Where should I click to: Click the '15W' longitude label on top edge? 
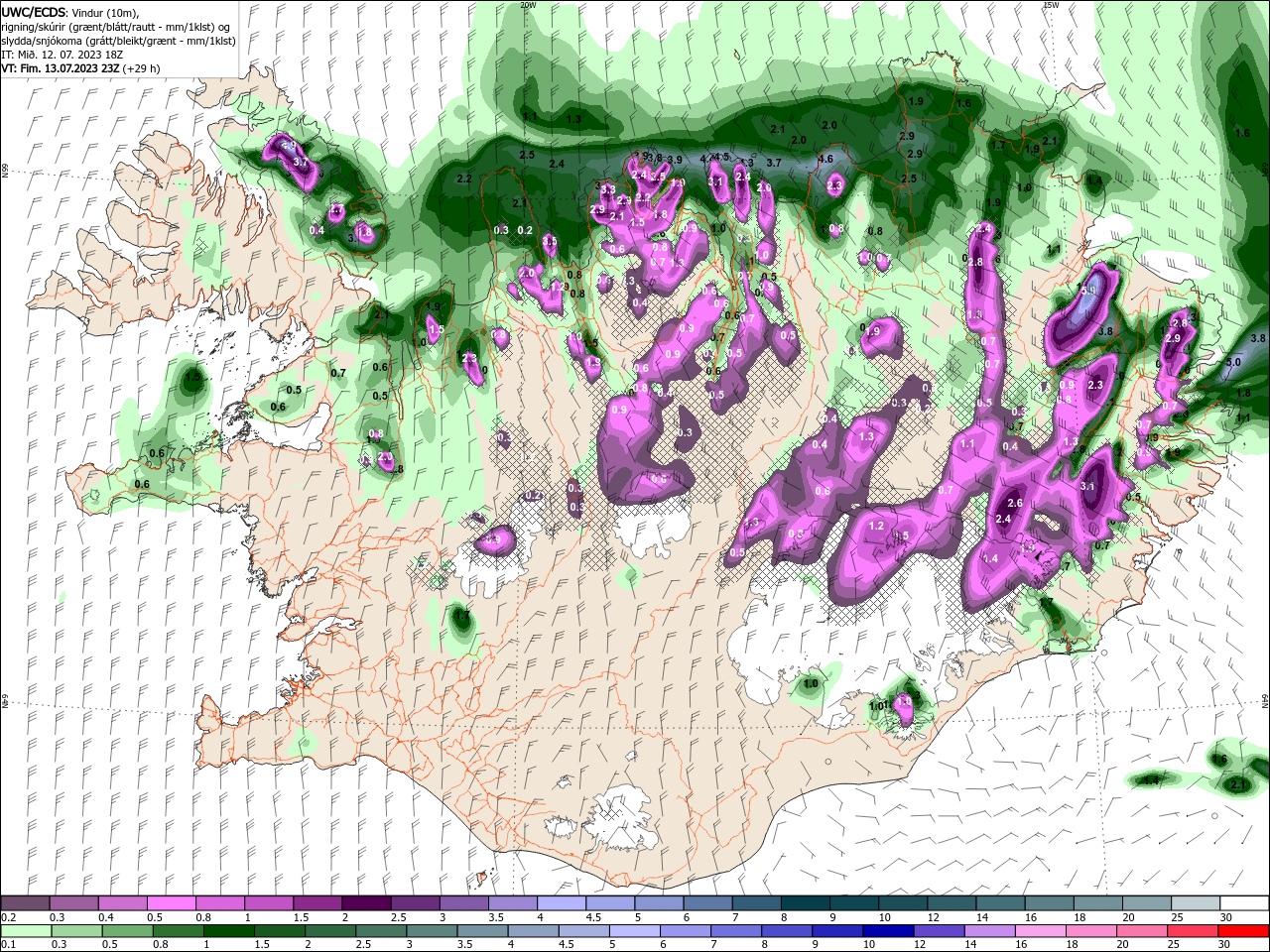click(x=1050, y=5)
